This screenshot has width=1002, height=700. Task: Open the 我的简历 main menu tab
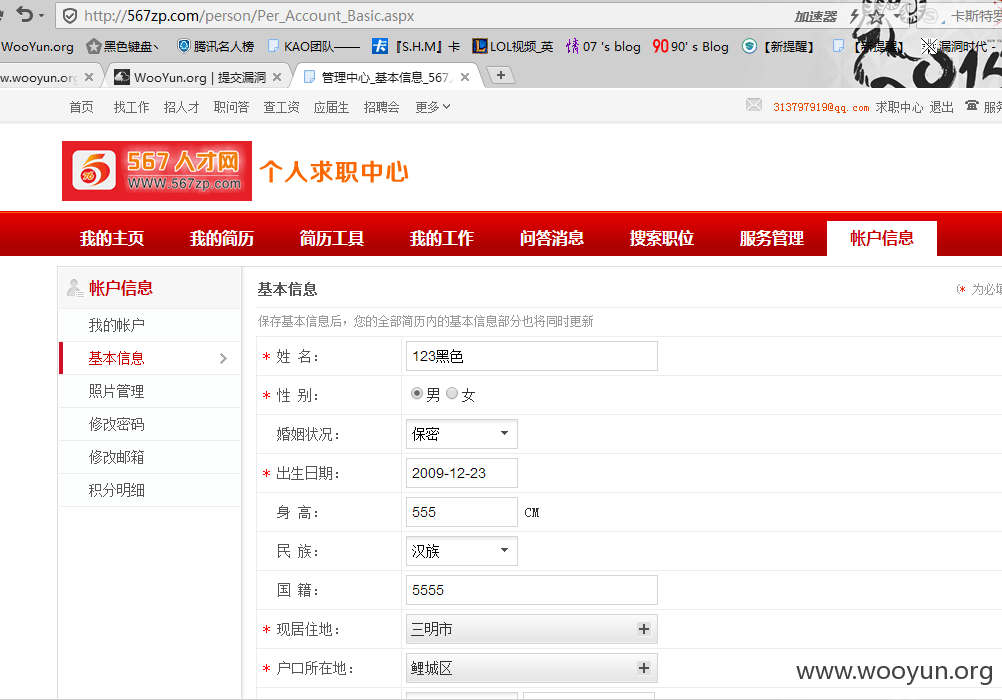(222, 238)
